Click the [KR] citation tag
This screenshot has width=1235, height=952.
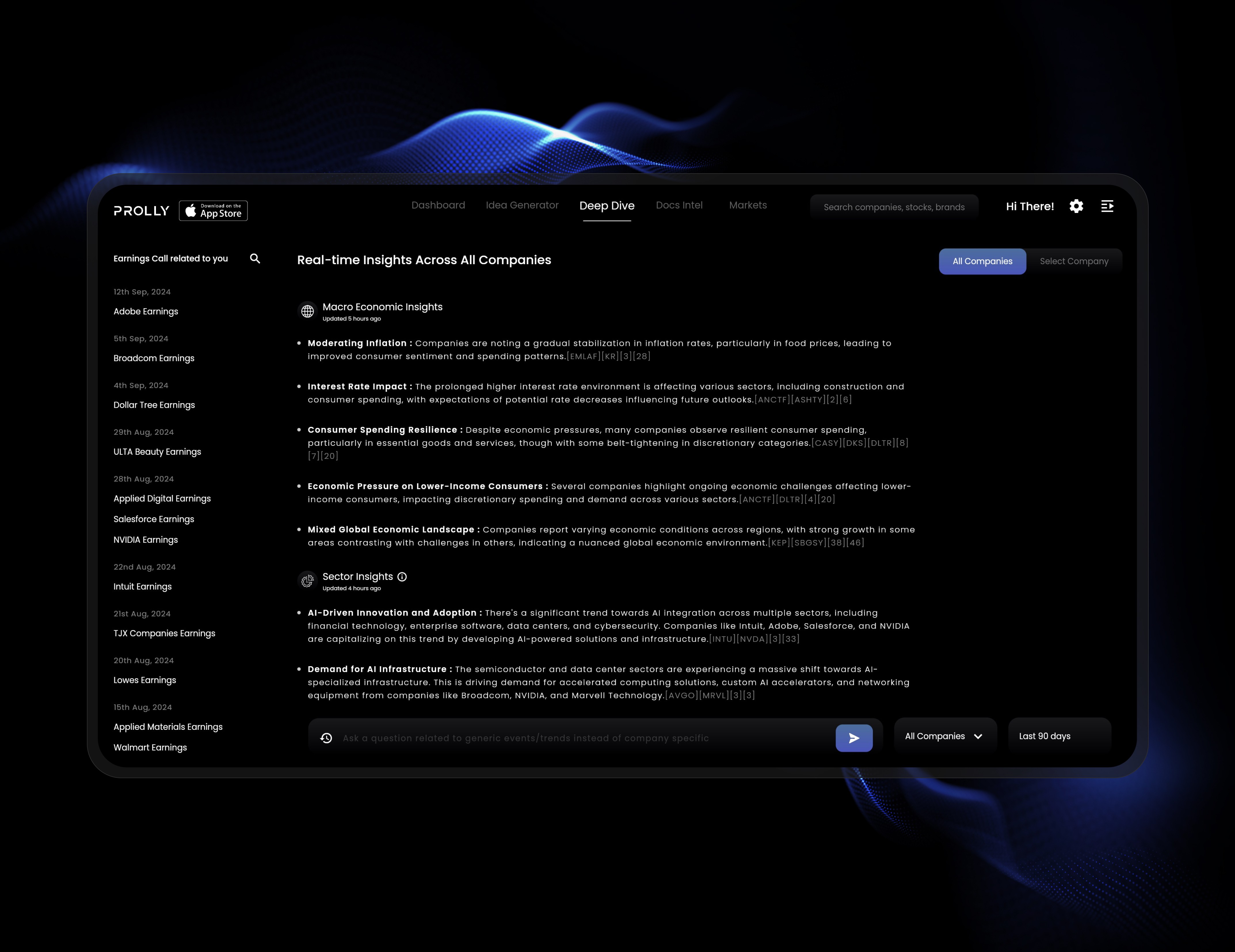click(x=610, y=356)
